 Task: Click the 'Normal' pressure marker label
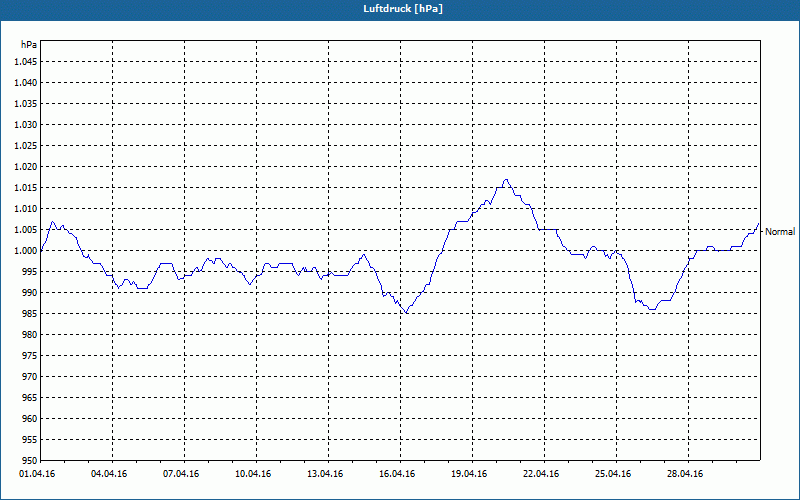(780, 232)
